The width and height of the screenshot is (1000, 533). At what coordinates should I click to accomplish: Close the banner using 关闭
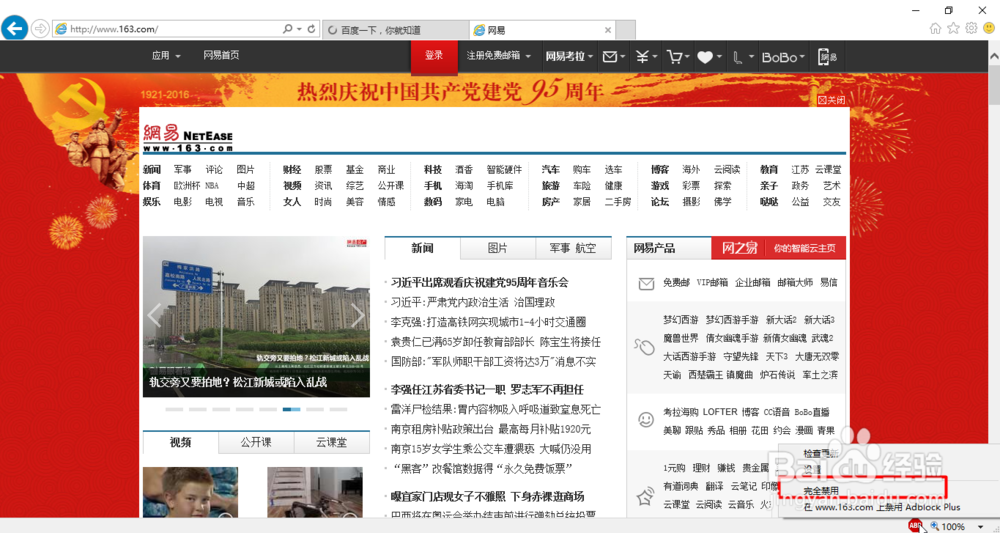(832, 100)
